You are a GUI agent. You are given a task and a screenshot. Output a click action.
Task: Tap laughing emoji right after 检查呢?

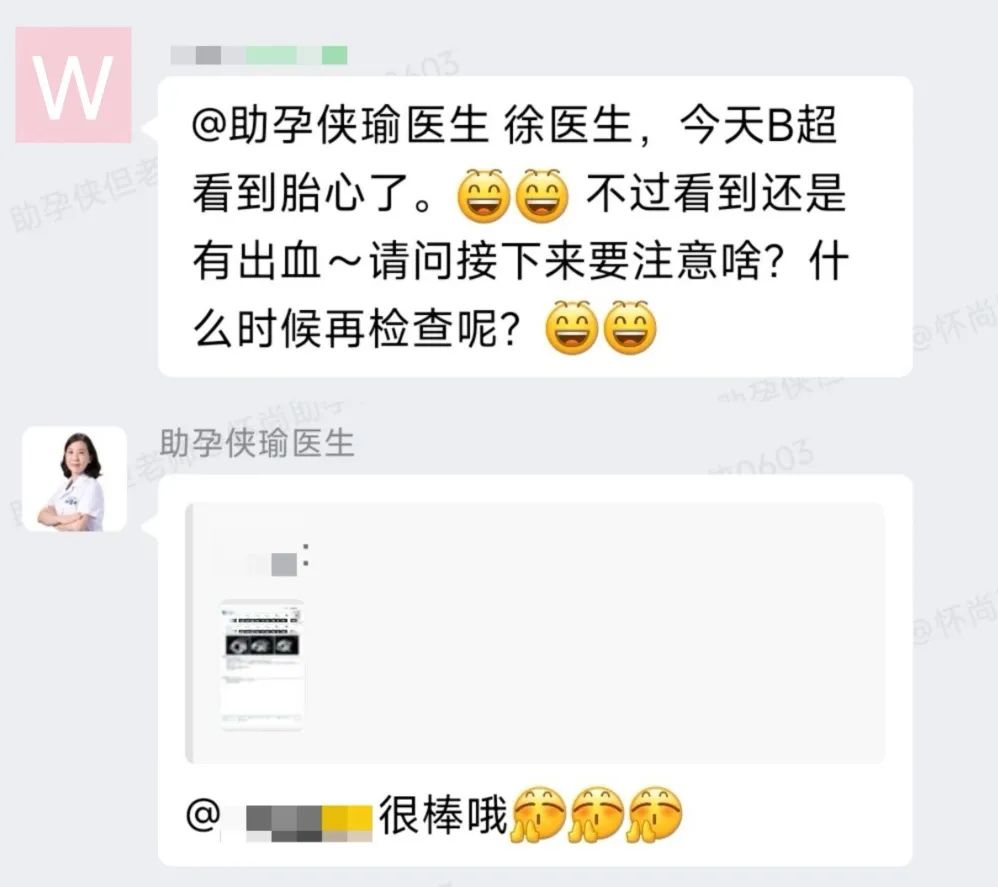click(x=572, y=327)
